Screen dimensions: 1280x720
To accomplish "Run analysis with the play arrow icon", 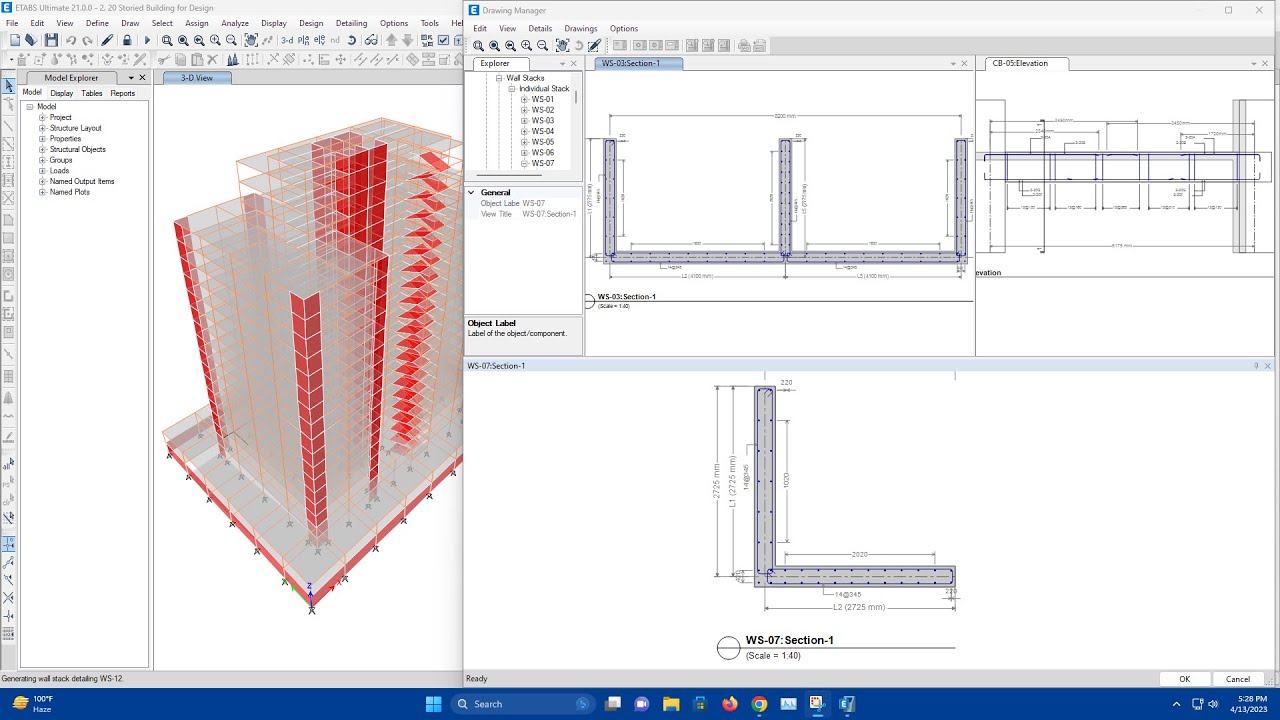I will click(147, 40).
